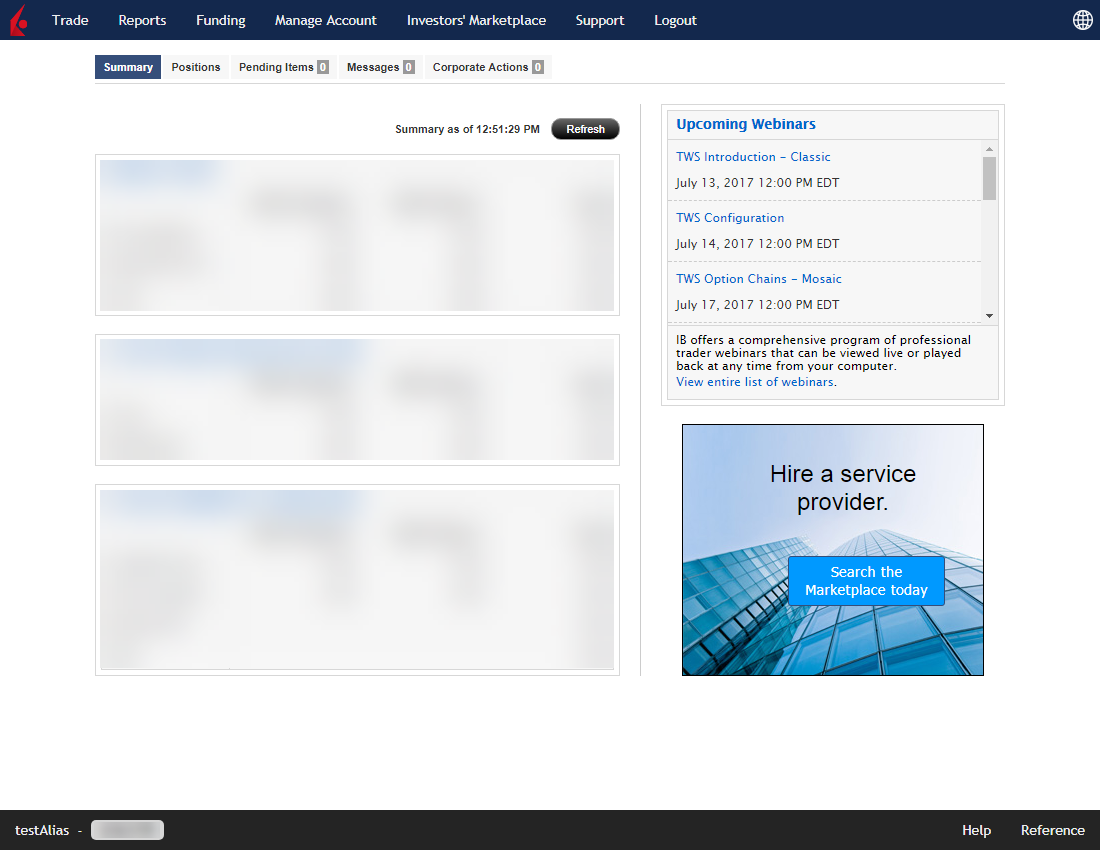This screenshot has height=850, width=1100.
Task: Open the Manage Account menu
Action: coord(326,20)
